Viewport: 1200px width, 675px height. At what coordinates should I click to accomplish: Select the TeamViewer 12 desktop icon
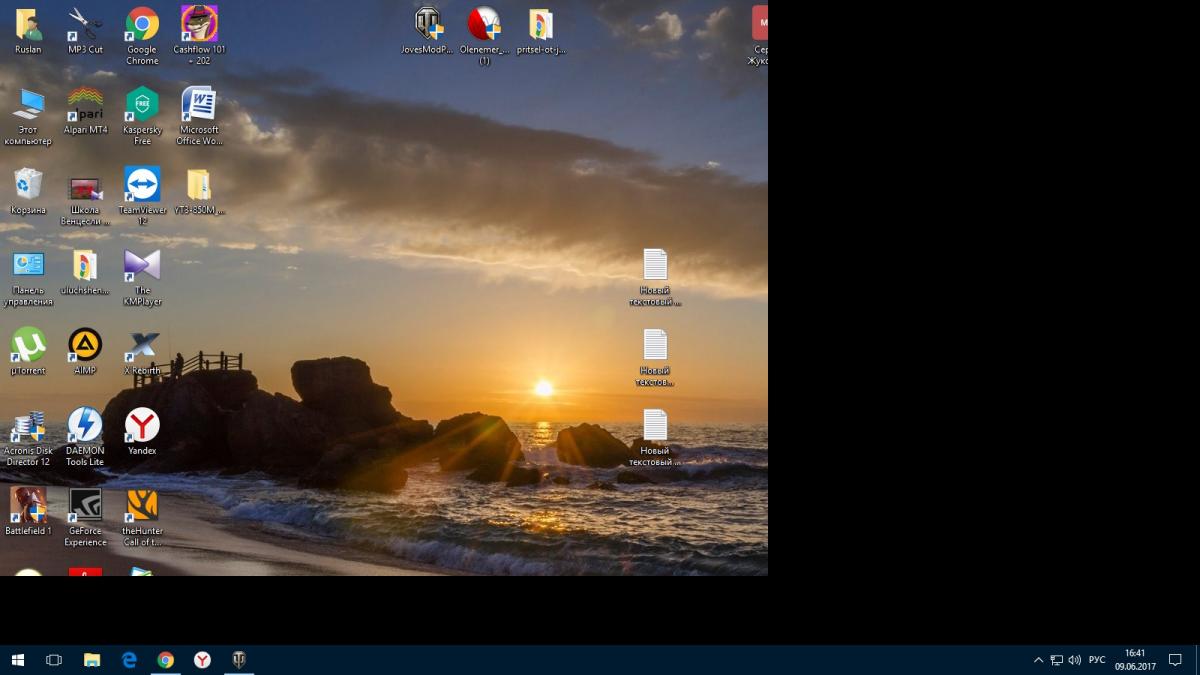(x=142, y=186)
